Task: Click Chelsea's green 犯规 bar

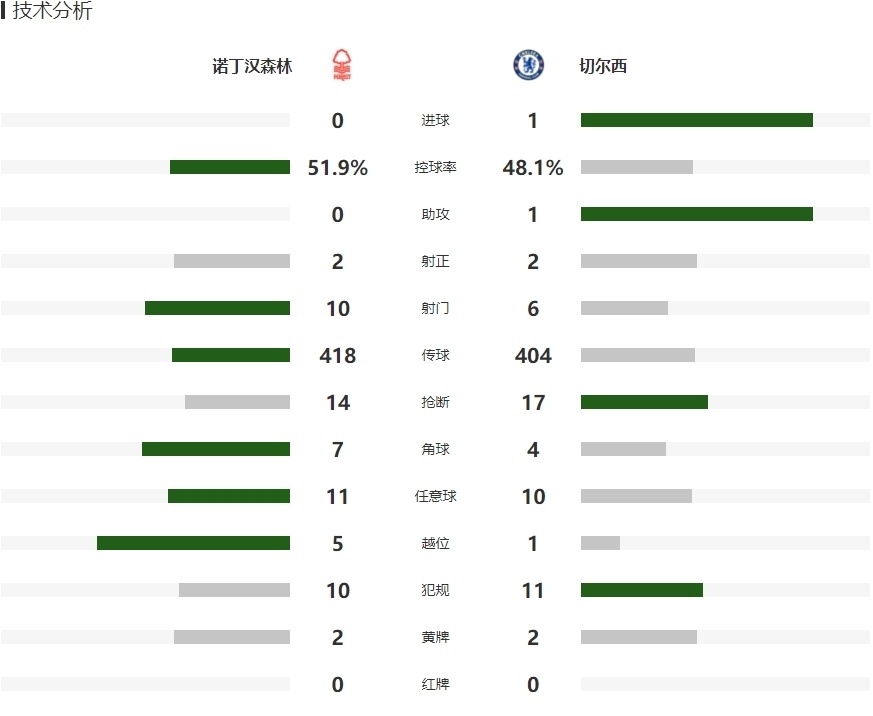Action: 641,590
